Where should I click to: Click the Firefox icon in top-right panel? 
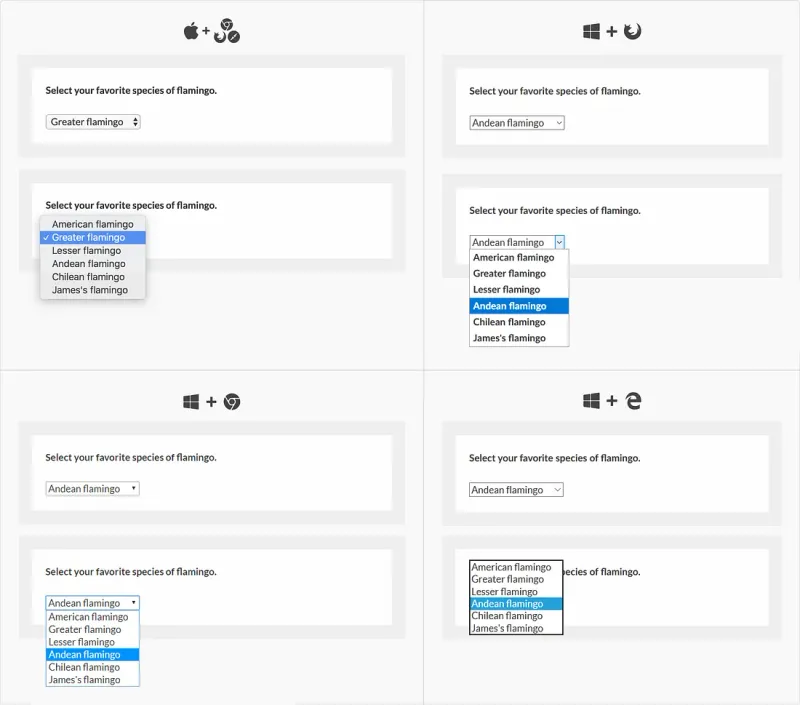[632, 31]
